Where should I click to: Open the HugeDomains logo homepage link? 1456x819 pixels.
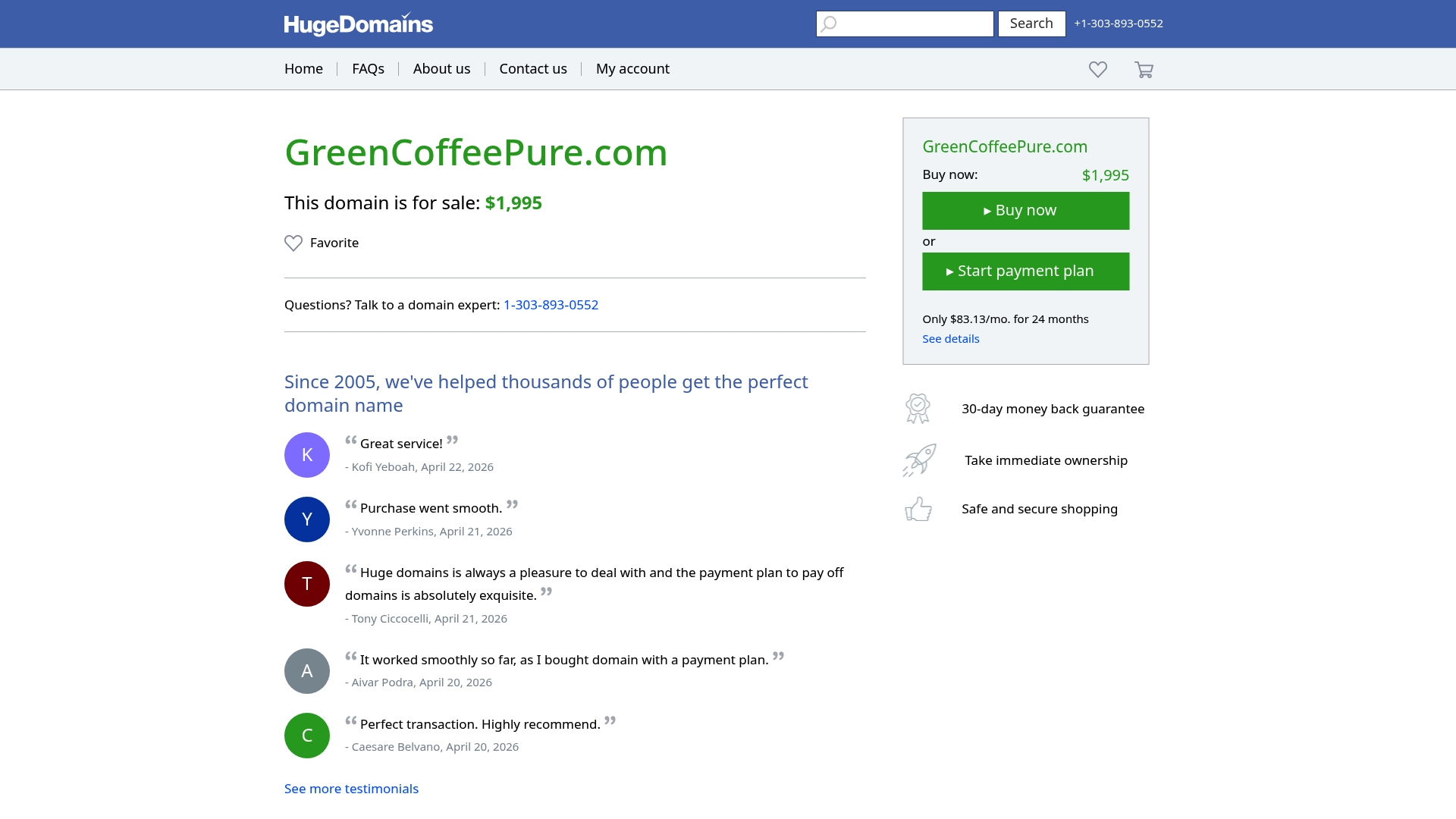tap(358, 24)
